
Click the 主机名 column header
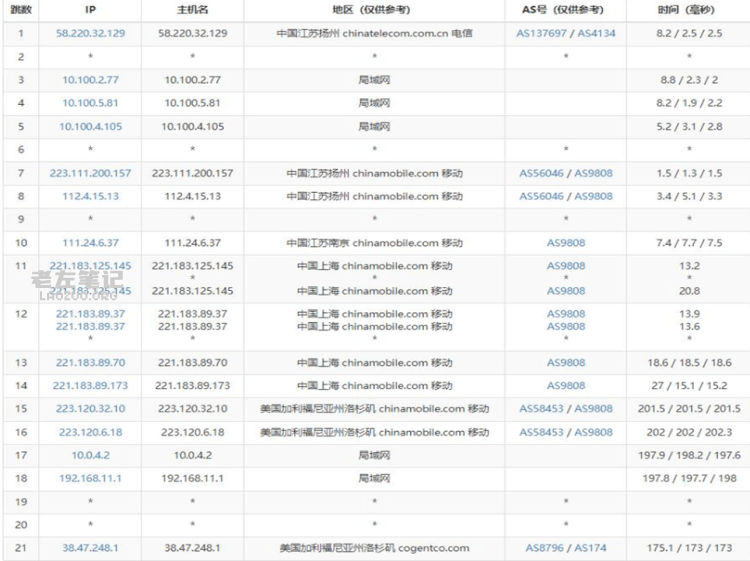[x=192, y=9]
